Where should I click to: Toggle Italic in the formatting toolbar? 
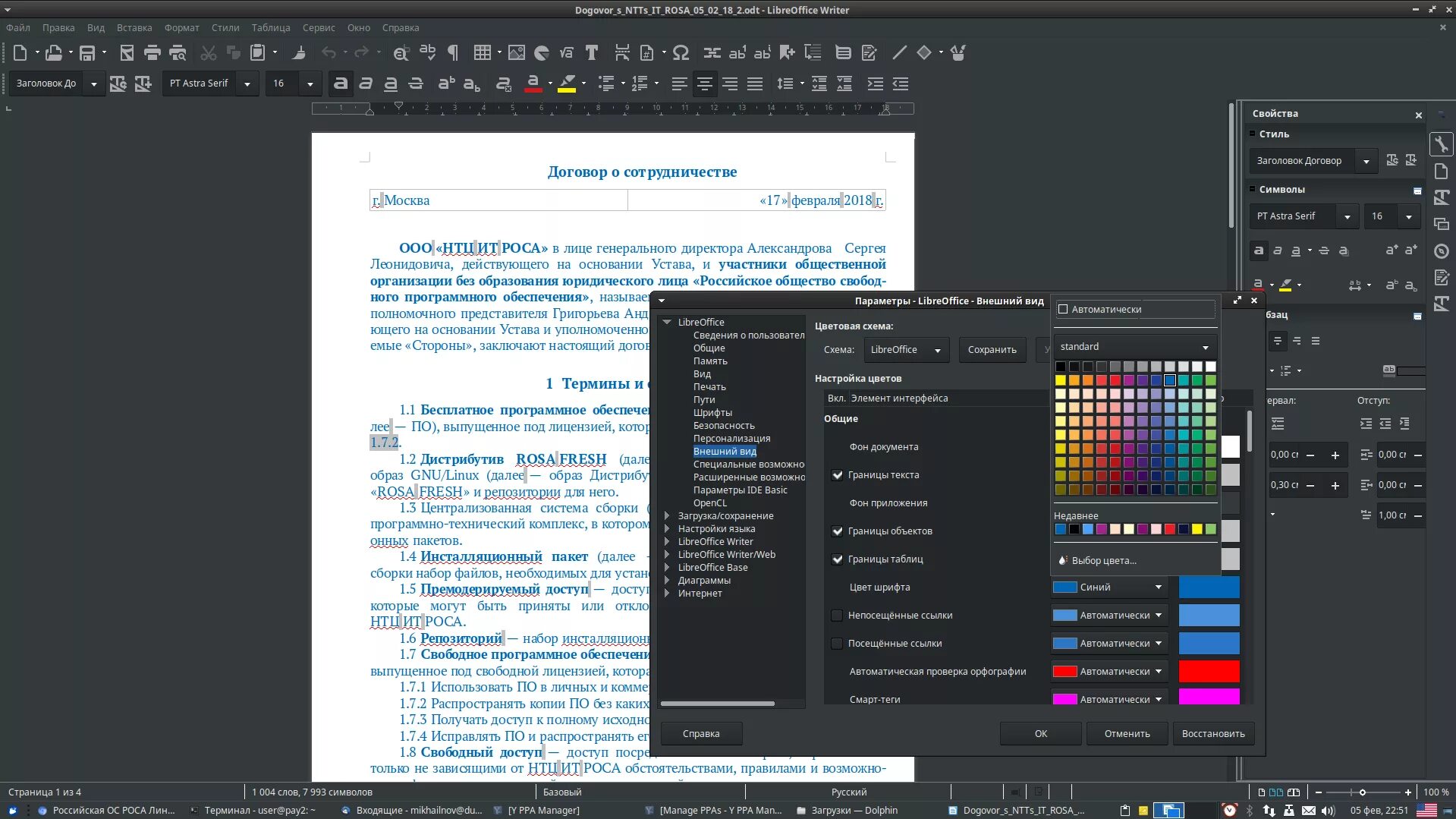tap(366, 83)
